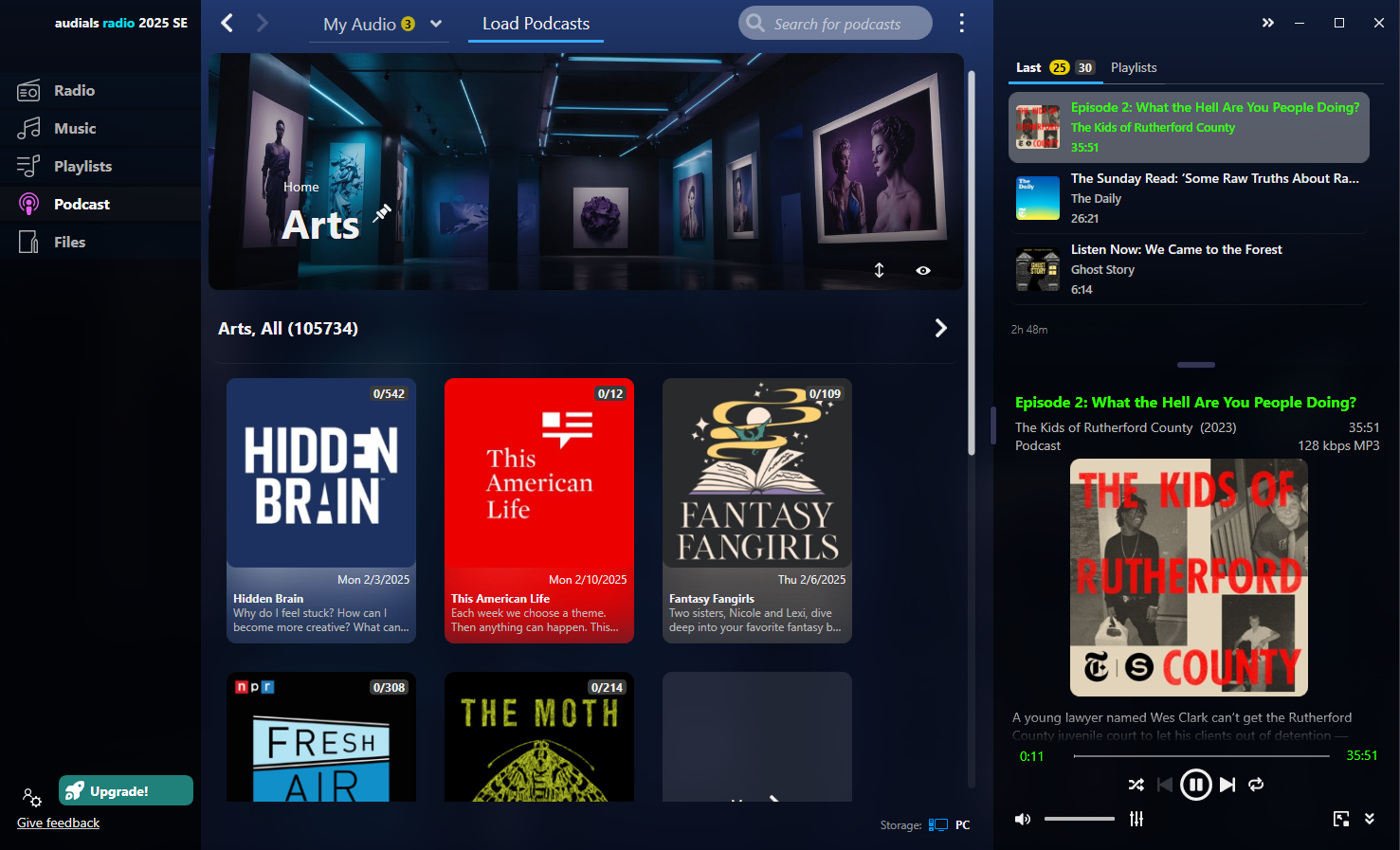The image size is (1400, 850).
Task: Toggle banner visibility eye icon
Action: [923, 270]
